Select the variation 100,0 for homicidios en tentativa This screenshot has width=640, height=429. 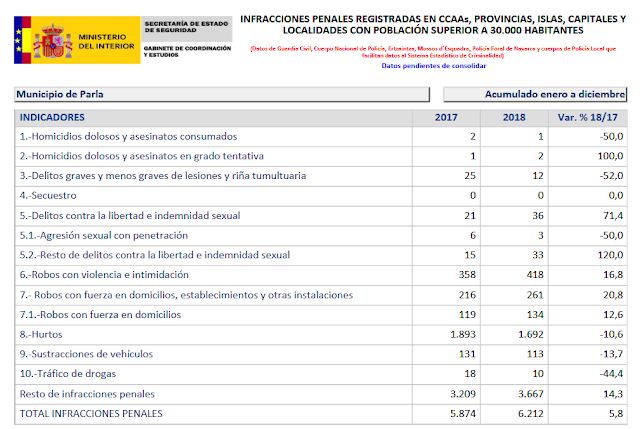611,156
